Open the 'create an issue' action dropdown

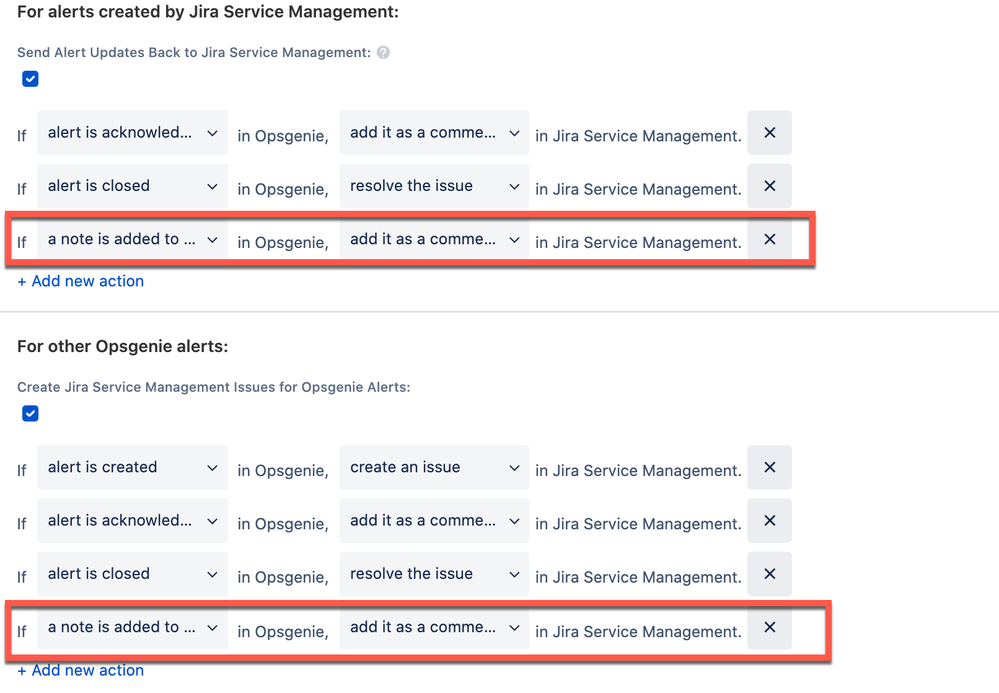435,468
